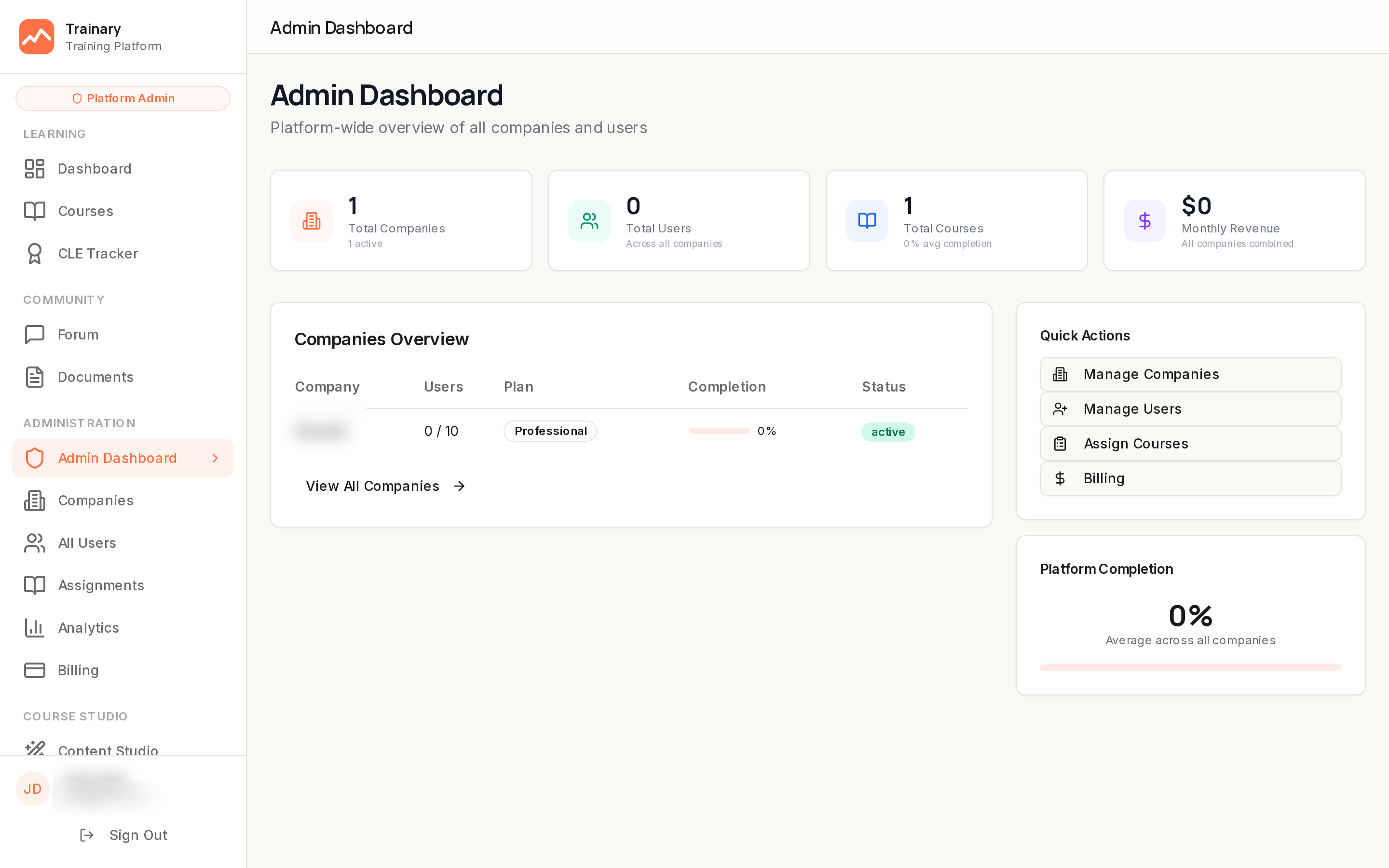
Task: Click the dollar icon in Quick Actions Billing
Action: [x=1060, y=479]
